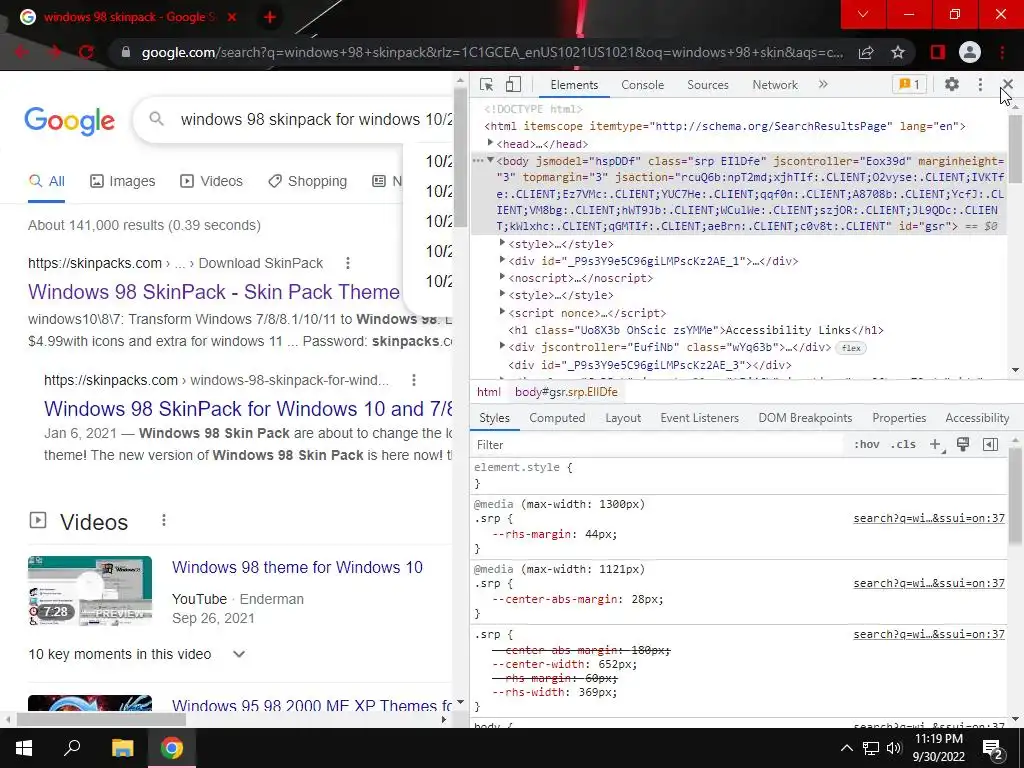Click the Google search box text

coord(316,120)
